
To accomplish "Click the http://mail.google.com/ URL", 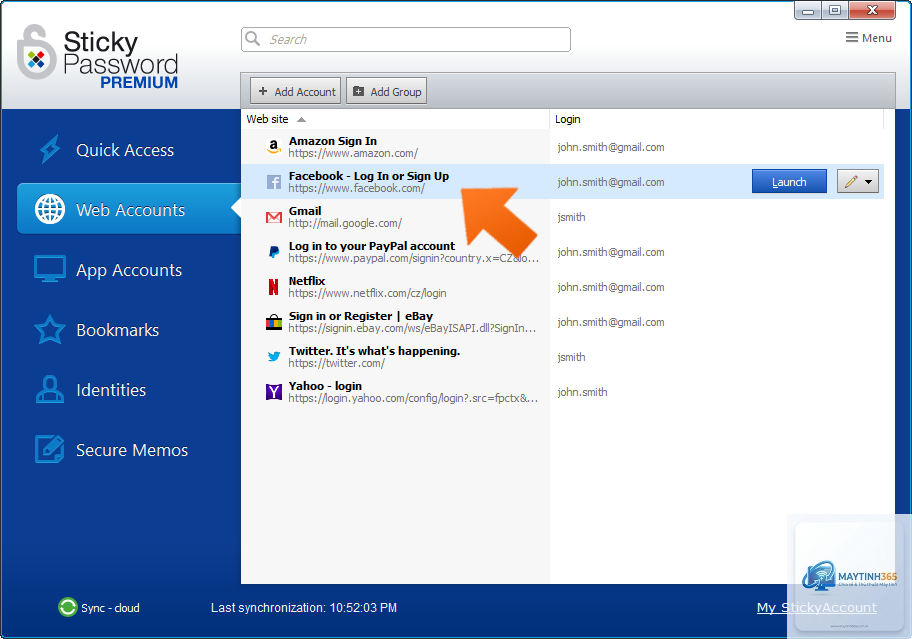I will tap(345, 223).
